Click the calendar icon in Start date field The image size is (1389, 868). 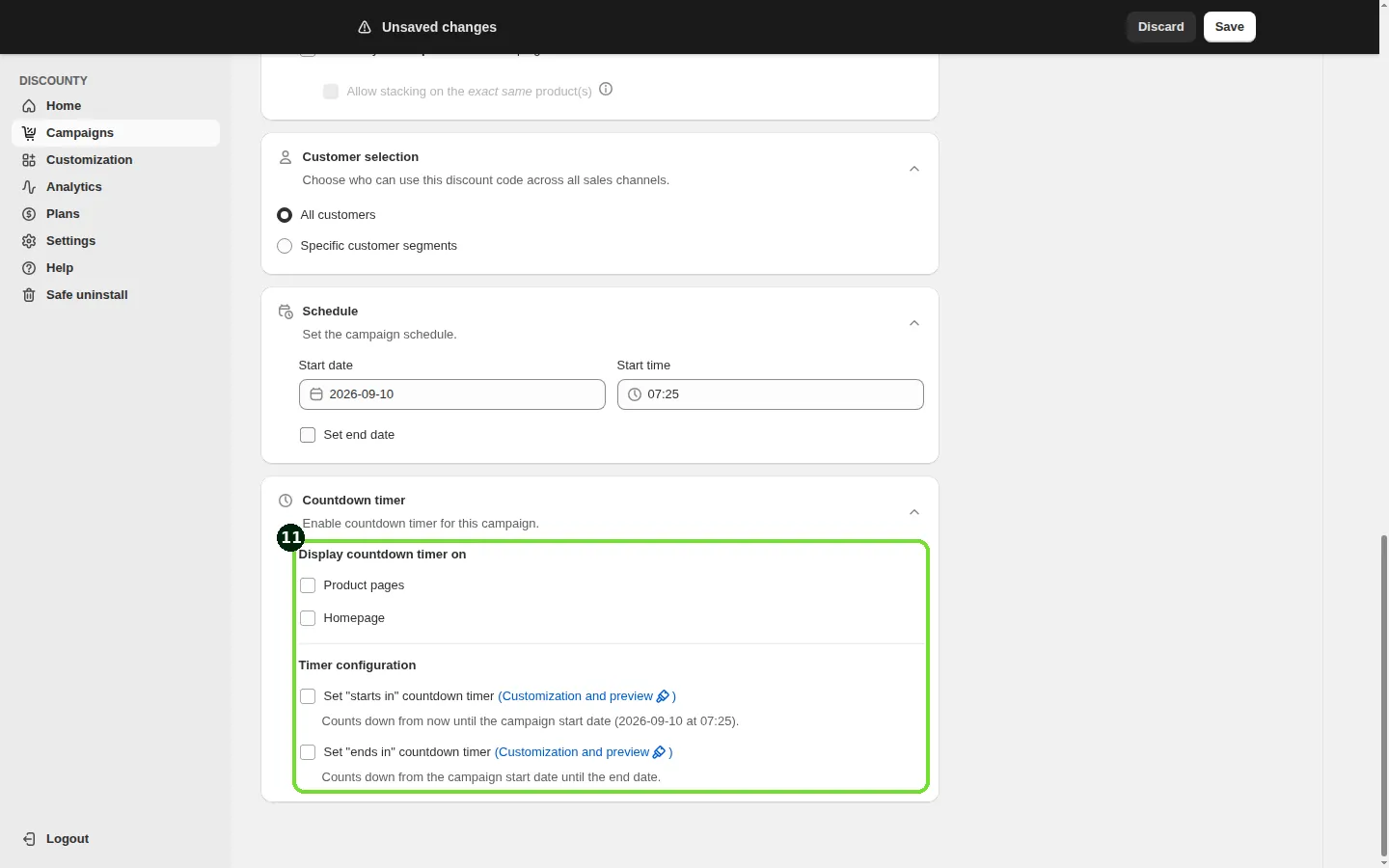point(316,394)
